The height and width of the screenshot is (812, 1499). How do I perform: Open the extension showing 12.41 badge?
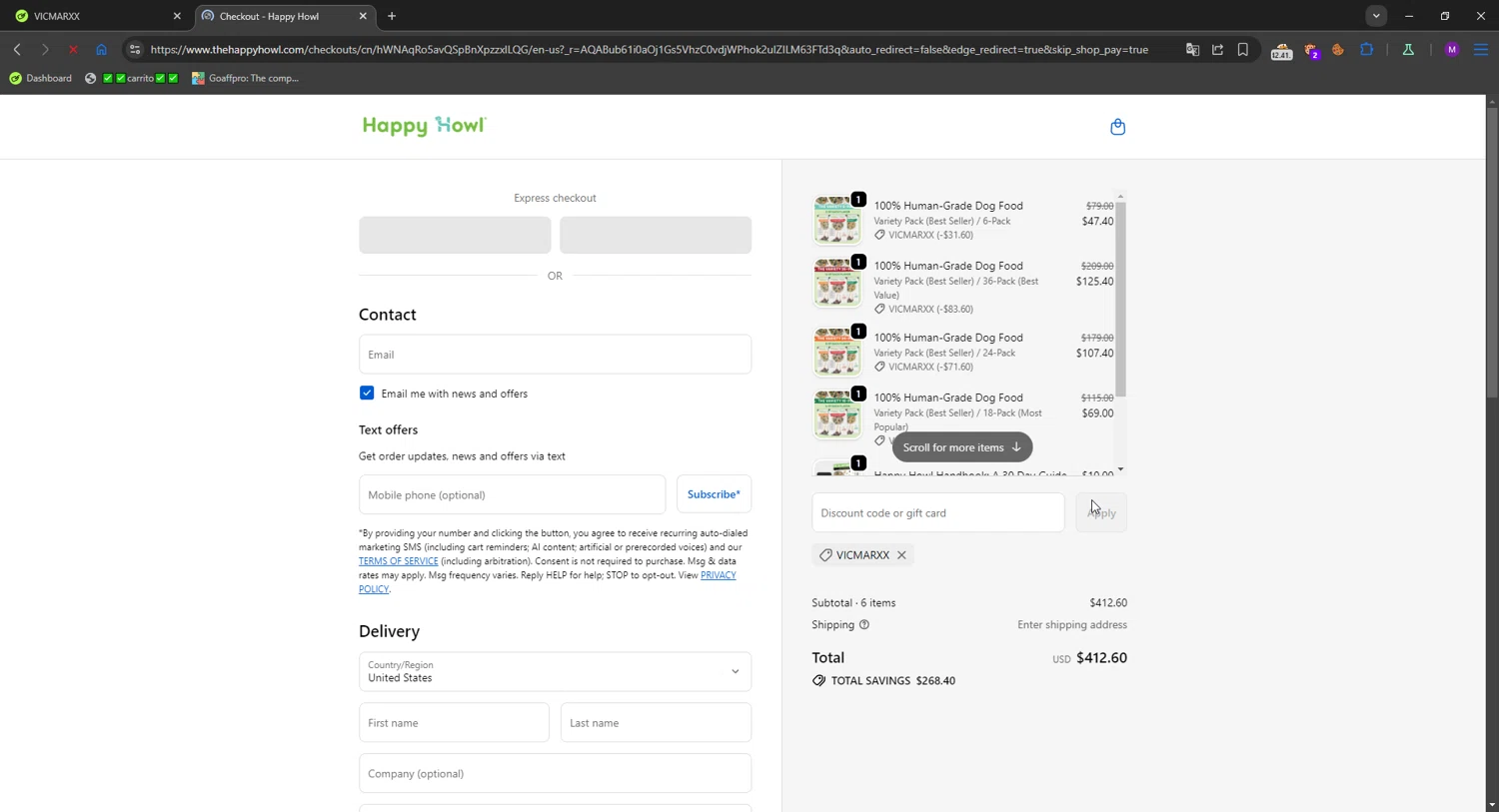pos(1281,50)
